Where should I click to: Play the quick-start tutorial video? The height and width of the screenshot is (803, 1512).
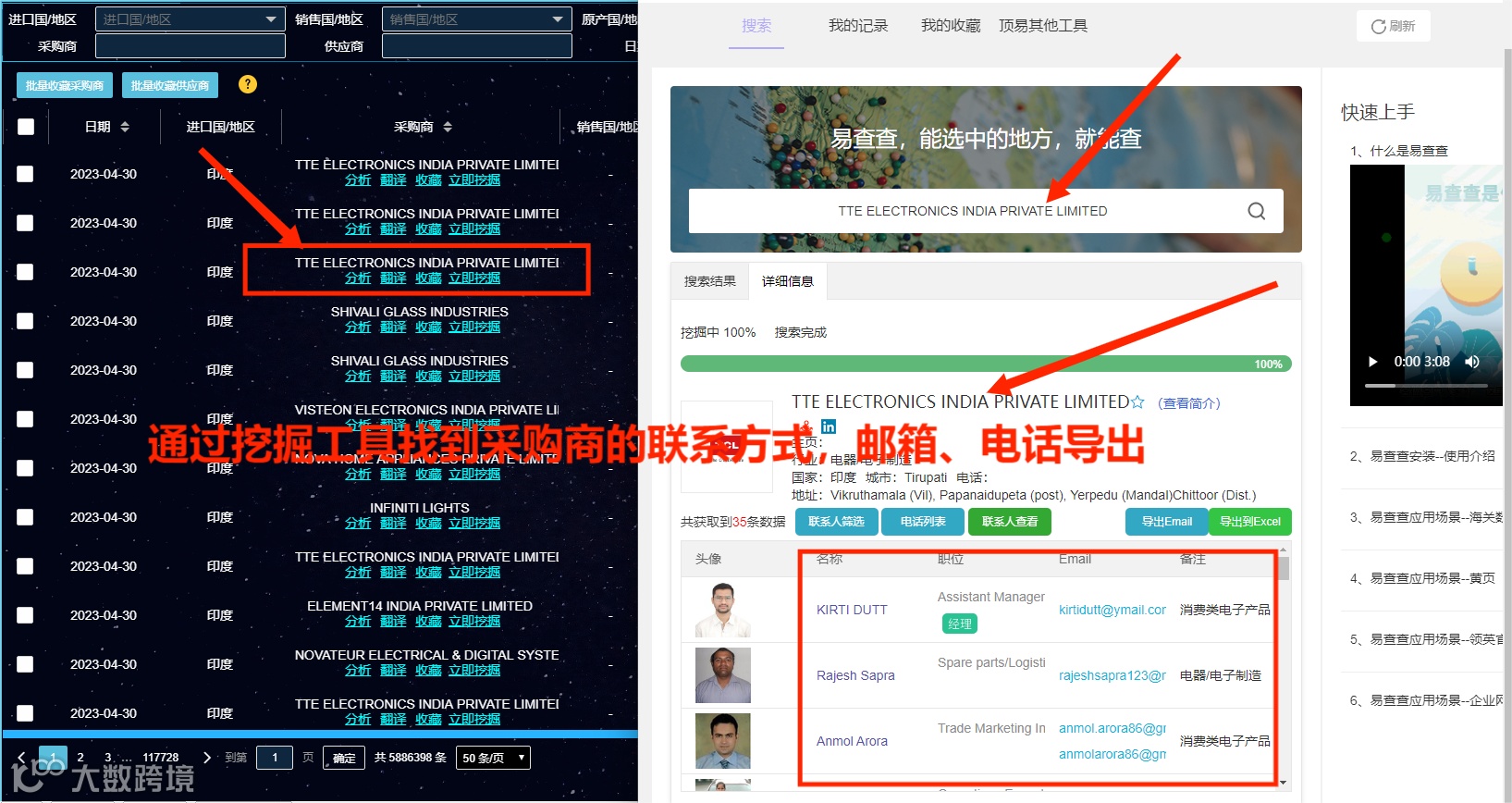click(1372, 362)
